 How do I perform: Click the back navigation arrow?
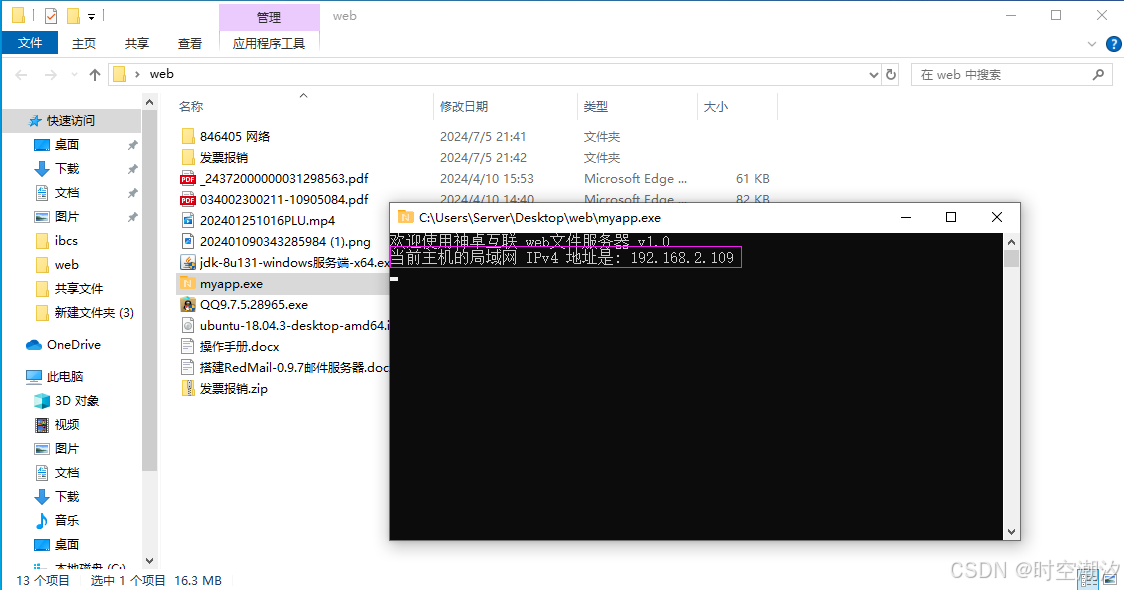point(22,74)
